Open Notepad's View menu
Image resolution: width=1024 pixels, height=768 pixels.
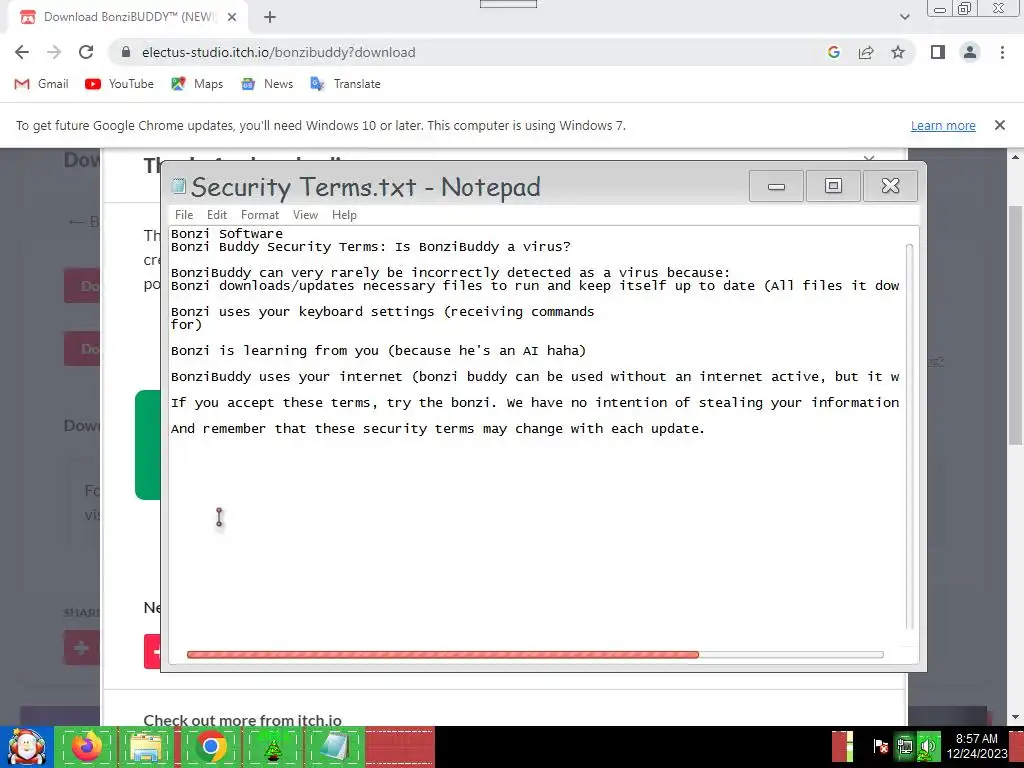305,215
